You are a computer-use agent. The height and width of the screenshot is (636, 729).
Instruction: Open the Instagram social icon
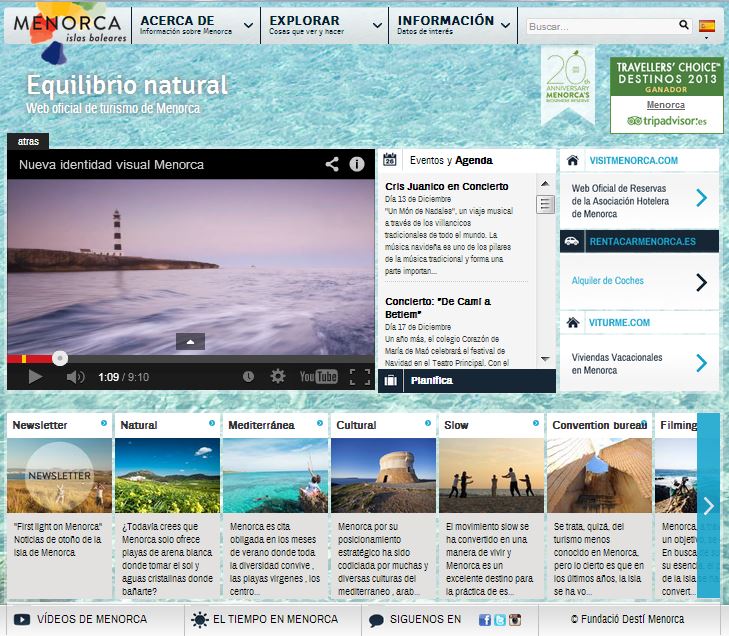tap(516, 620)
